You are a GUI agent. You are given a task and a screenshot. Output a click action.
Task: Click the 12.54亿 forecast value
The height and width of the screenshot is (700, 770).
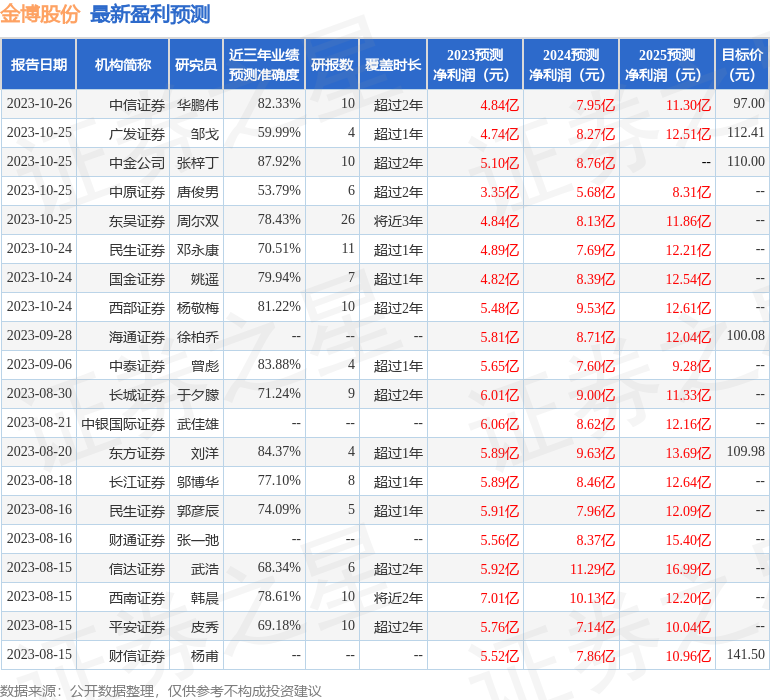pyautogui.click(x=688, y=279)
